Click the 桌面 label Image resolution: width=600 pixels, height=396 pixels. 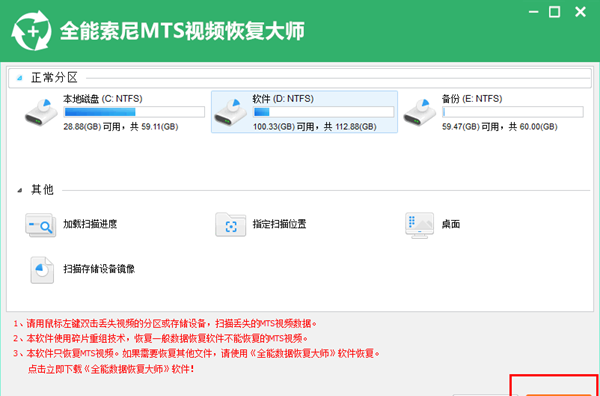(451, 224)
